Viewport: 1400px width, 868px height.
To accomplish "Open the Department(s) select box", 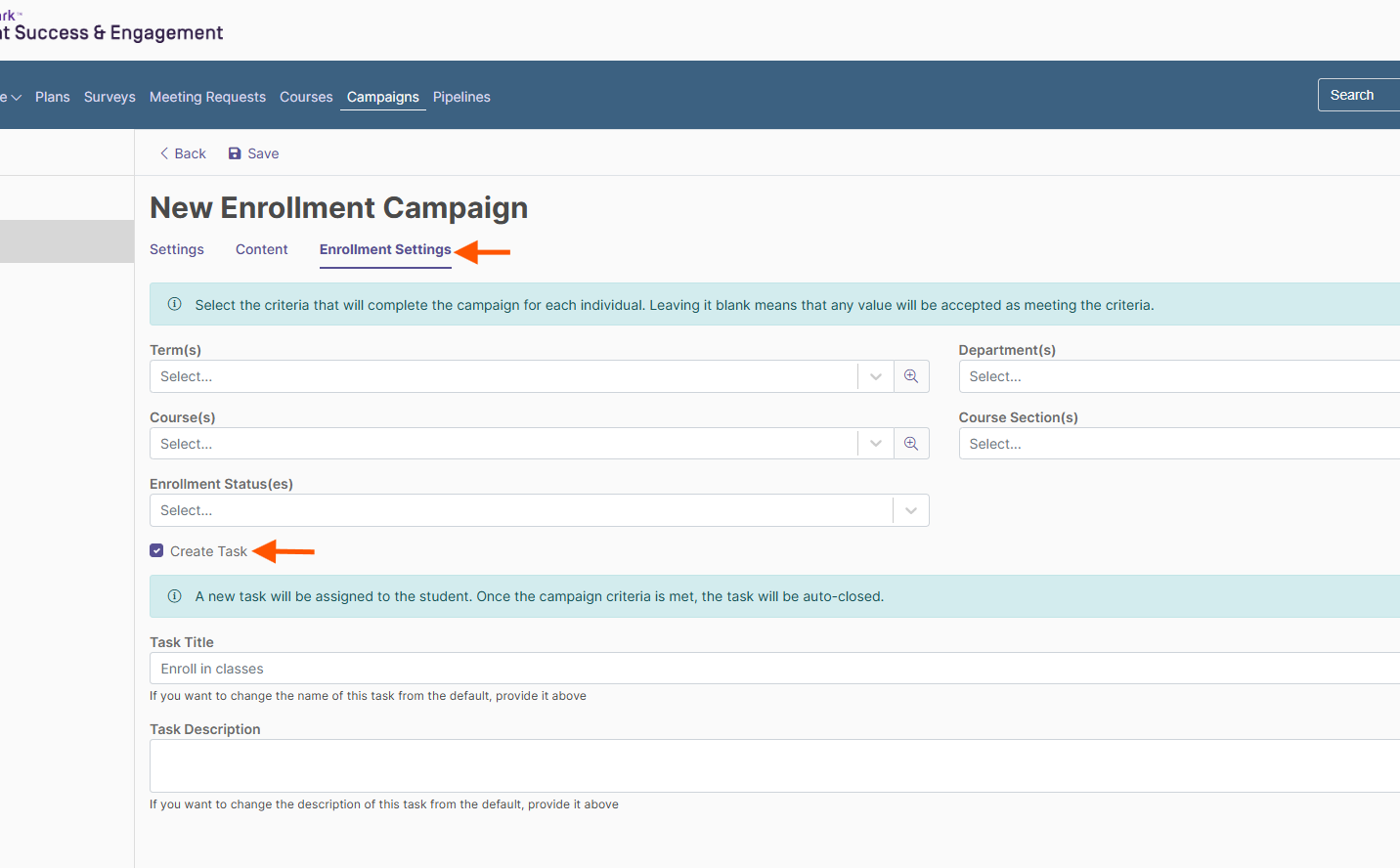I will pyautogui.click(x=1179, y=376).
